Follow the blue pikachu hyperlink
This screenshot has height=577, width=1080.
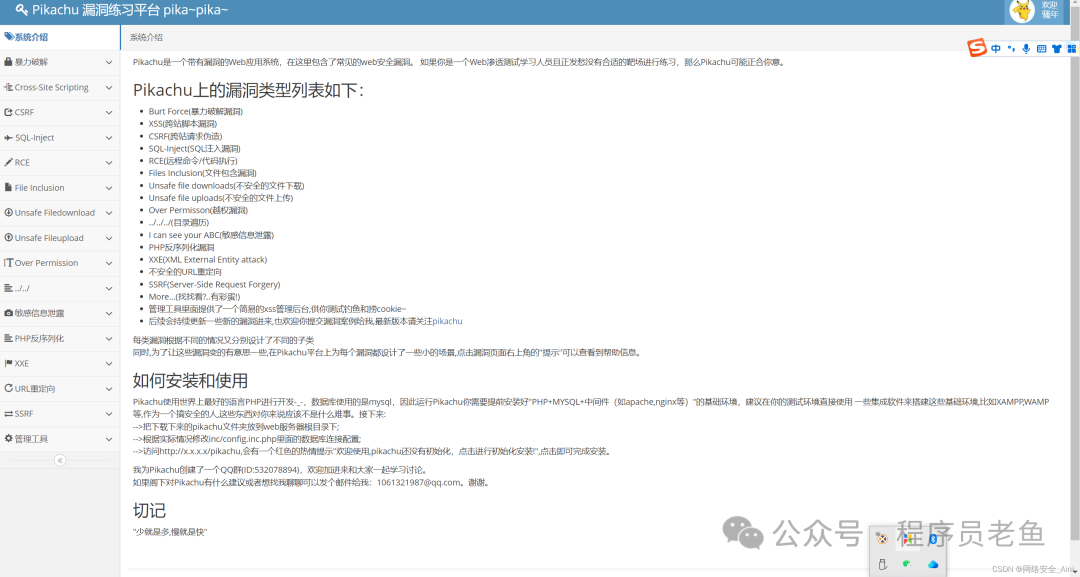pyautogui.click(x=447, y=321)
